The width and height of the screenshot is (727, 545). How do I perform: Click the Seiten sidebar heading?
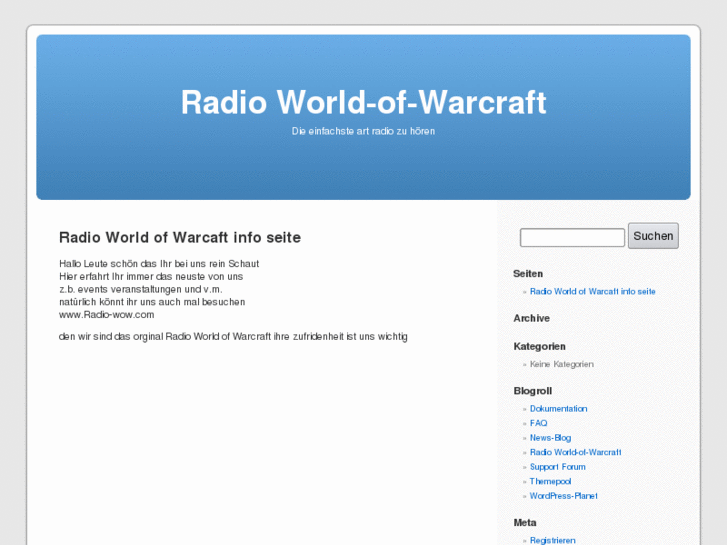(x=528, y=274)
